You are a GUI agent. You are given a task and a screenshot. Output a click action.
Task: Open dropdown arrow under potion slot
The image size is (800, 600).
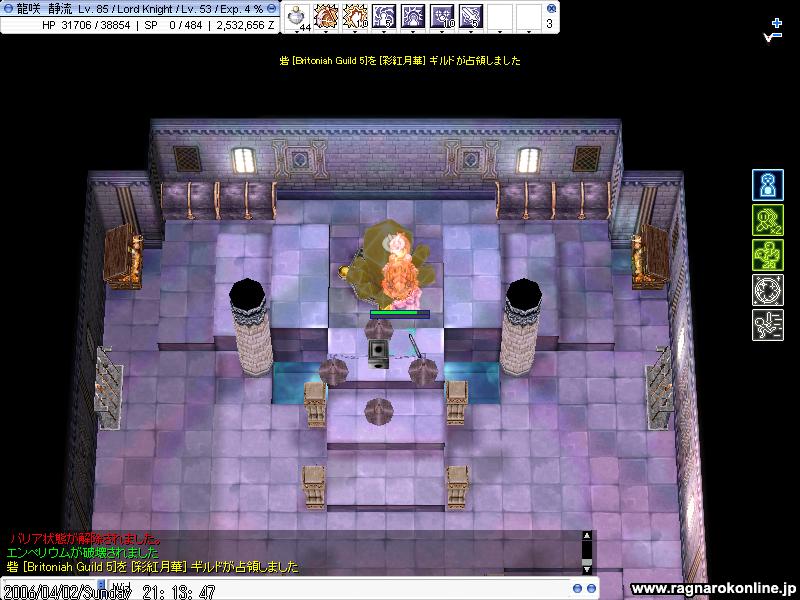point(297,32)
